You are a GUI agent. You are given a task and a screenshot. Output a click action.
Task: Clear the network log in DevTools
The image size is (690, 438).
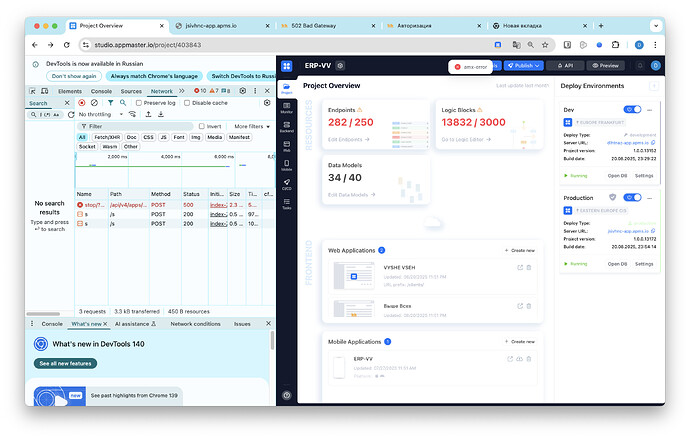click(94, 102)
